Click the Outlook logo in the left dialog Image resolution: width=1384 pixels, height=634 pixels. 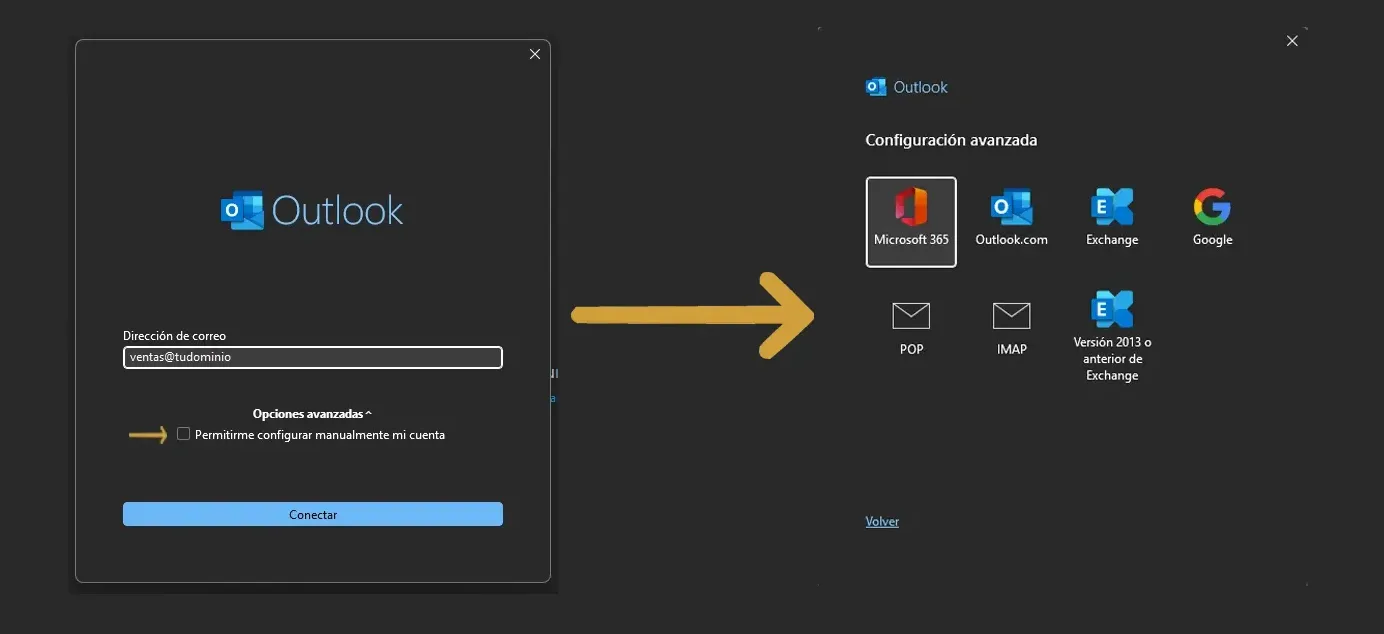tap(312, 210)
